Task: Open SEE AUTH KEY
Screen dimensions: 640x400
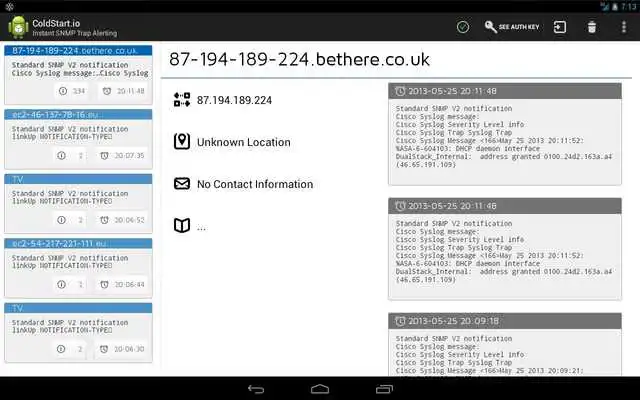Action: [x=512, y=27]
